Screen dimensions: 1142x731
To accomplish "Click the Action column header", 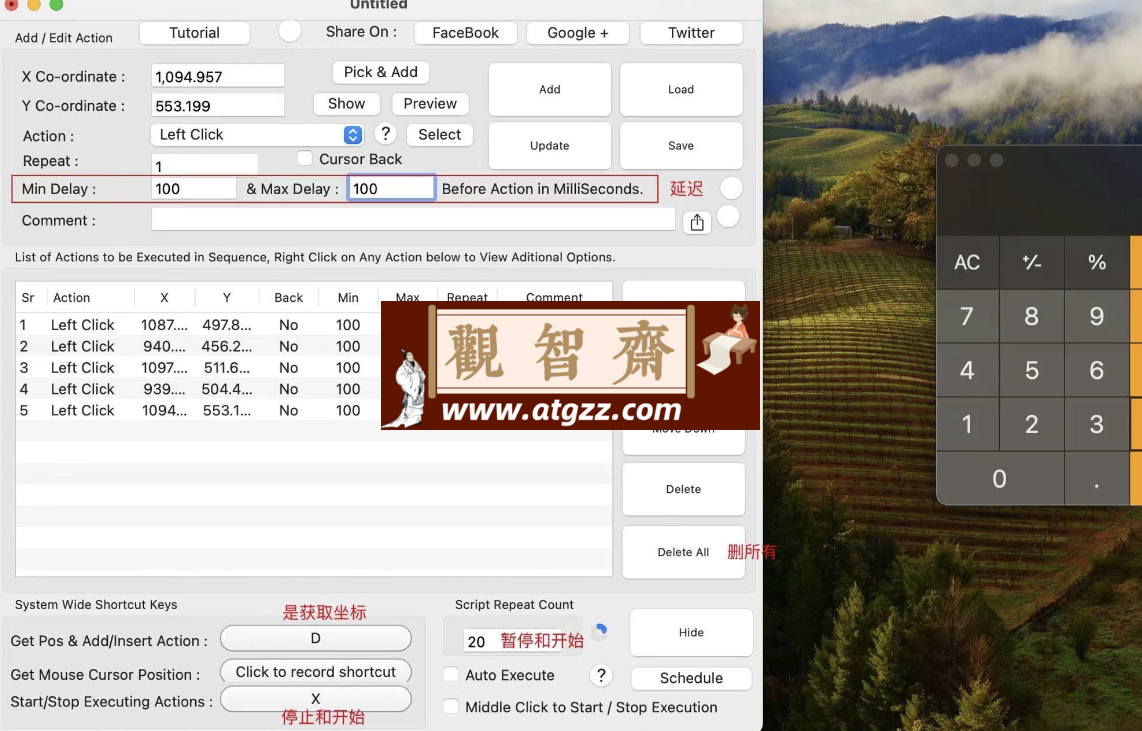I will click(x=90, y=297).
